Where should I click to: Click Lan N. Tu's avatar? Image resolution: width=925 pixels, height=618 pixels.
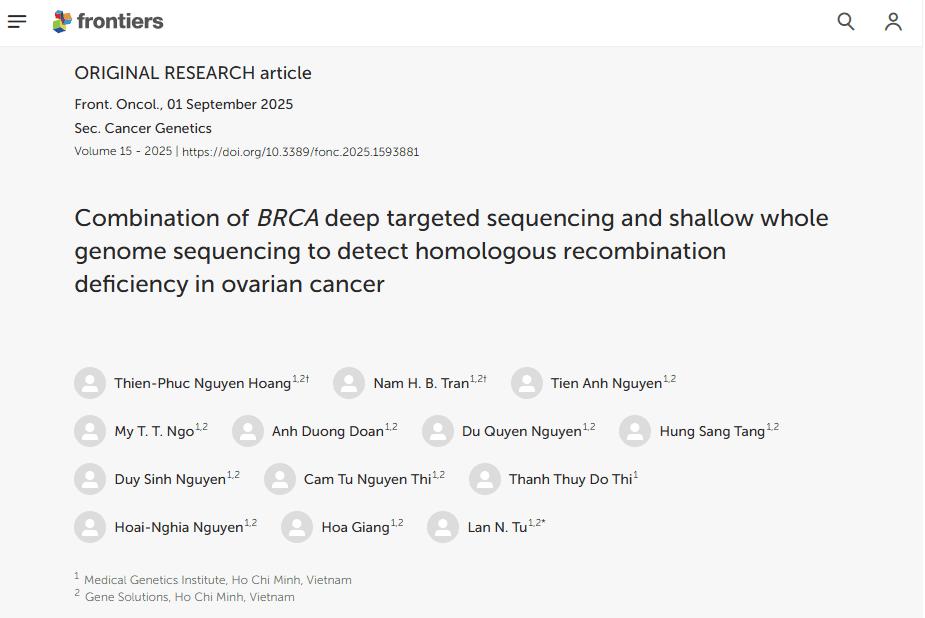[x=443, y=527]
